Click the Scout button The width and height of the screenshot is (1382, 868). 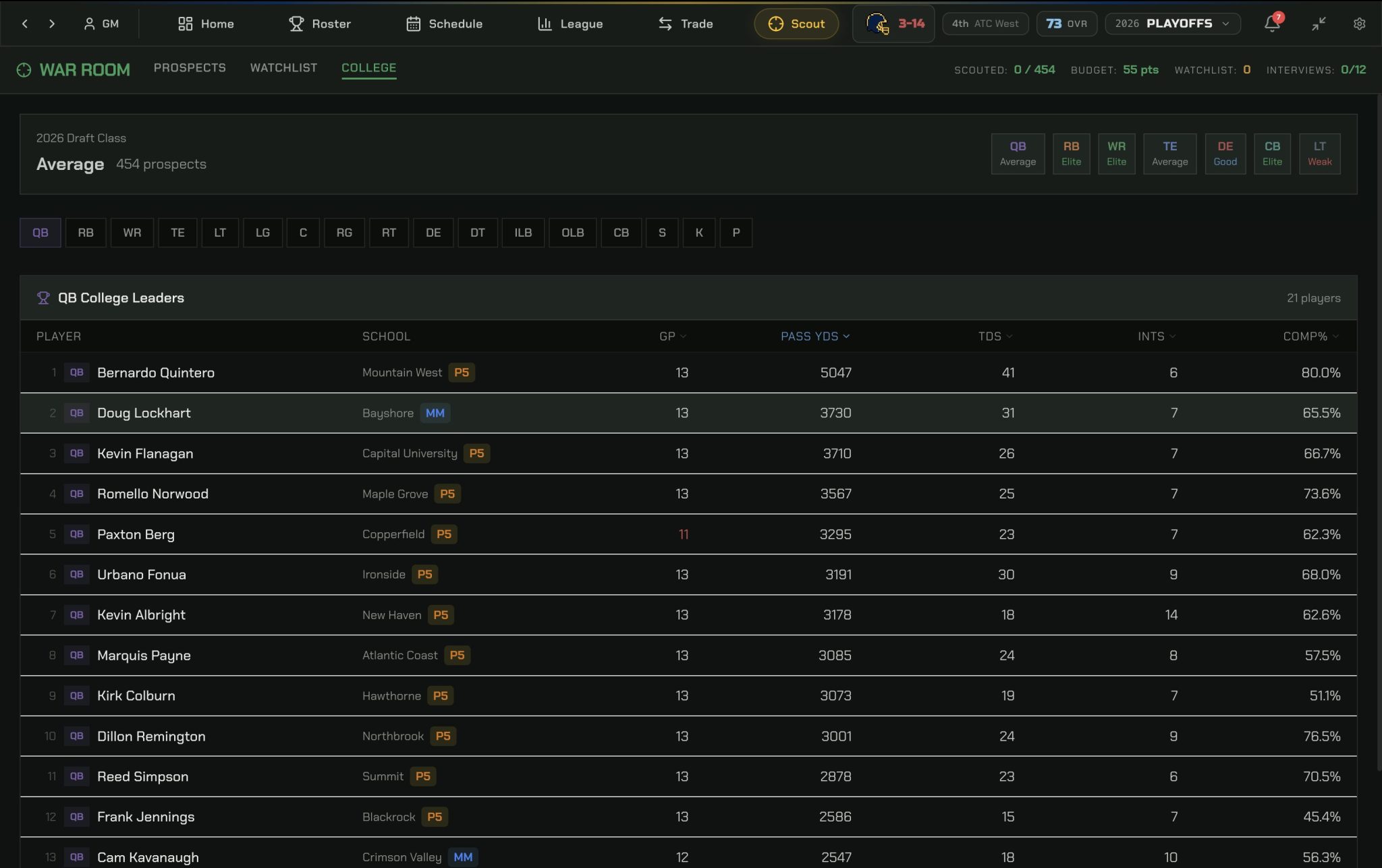click(x=796, y=24)
